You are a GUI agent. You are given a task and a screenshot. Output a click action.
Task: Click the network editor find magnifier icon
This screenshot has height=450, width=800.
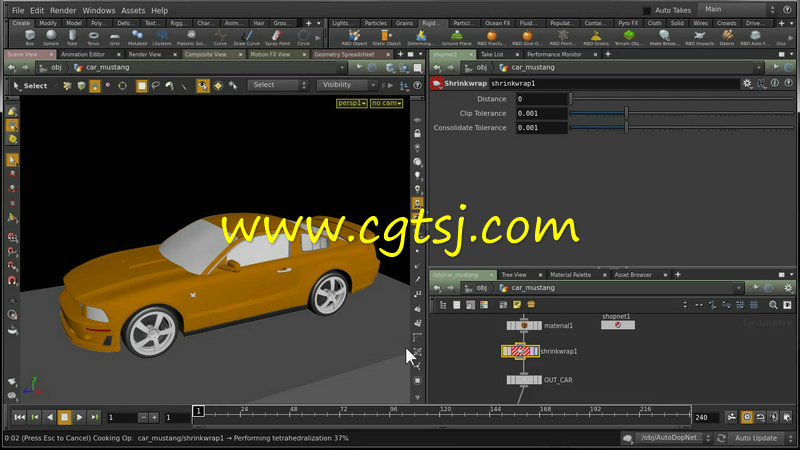click(x=773, y=305)
